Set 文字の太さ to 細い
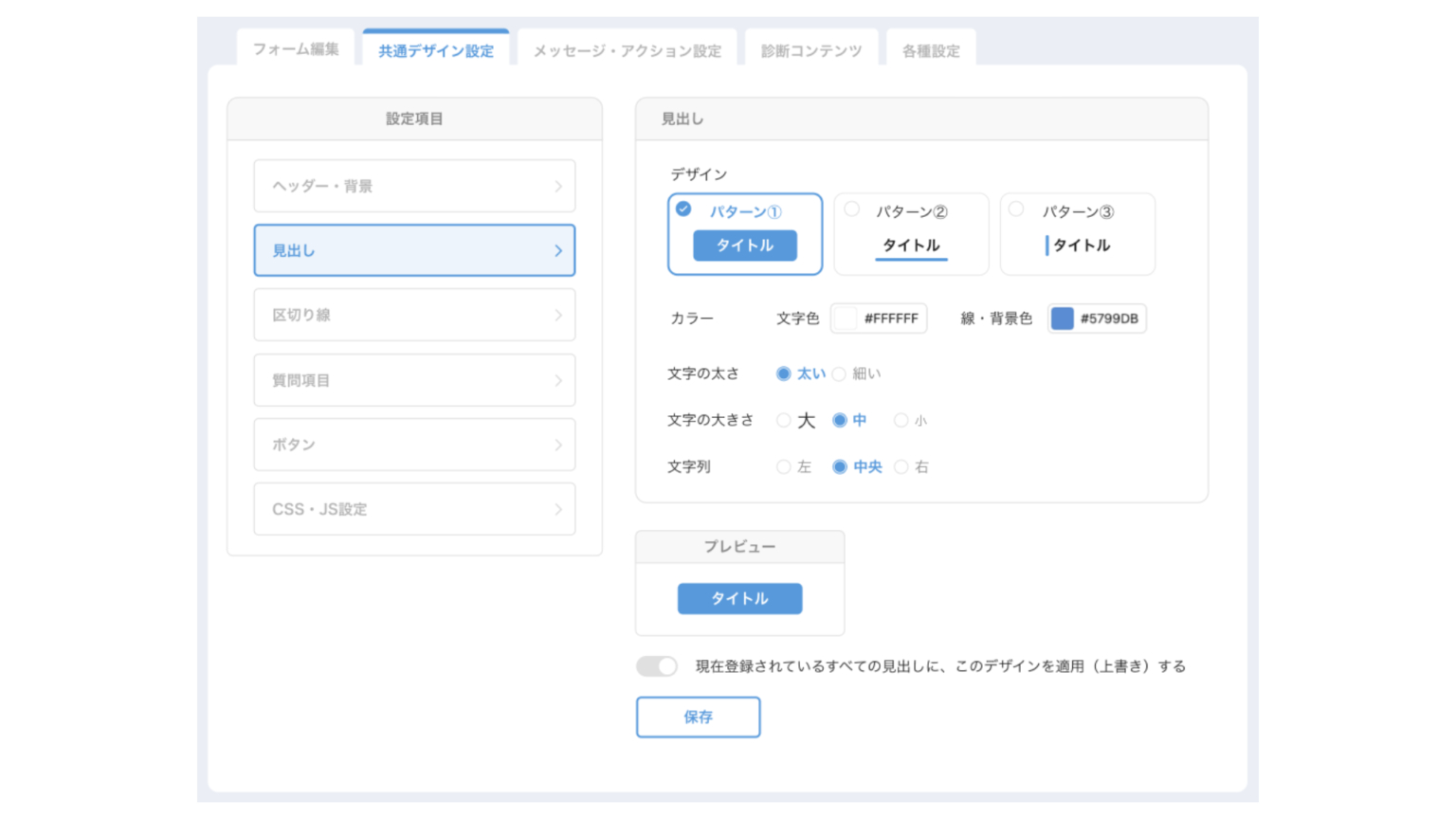The width and height of the screenshot is (1456, 819). pos(839,374)
